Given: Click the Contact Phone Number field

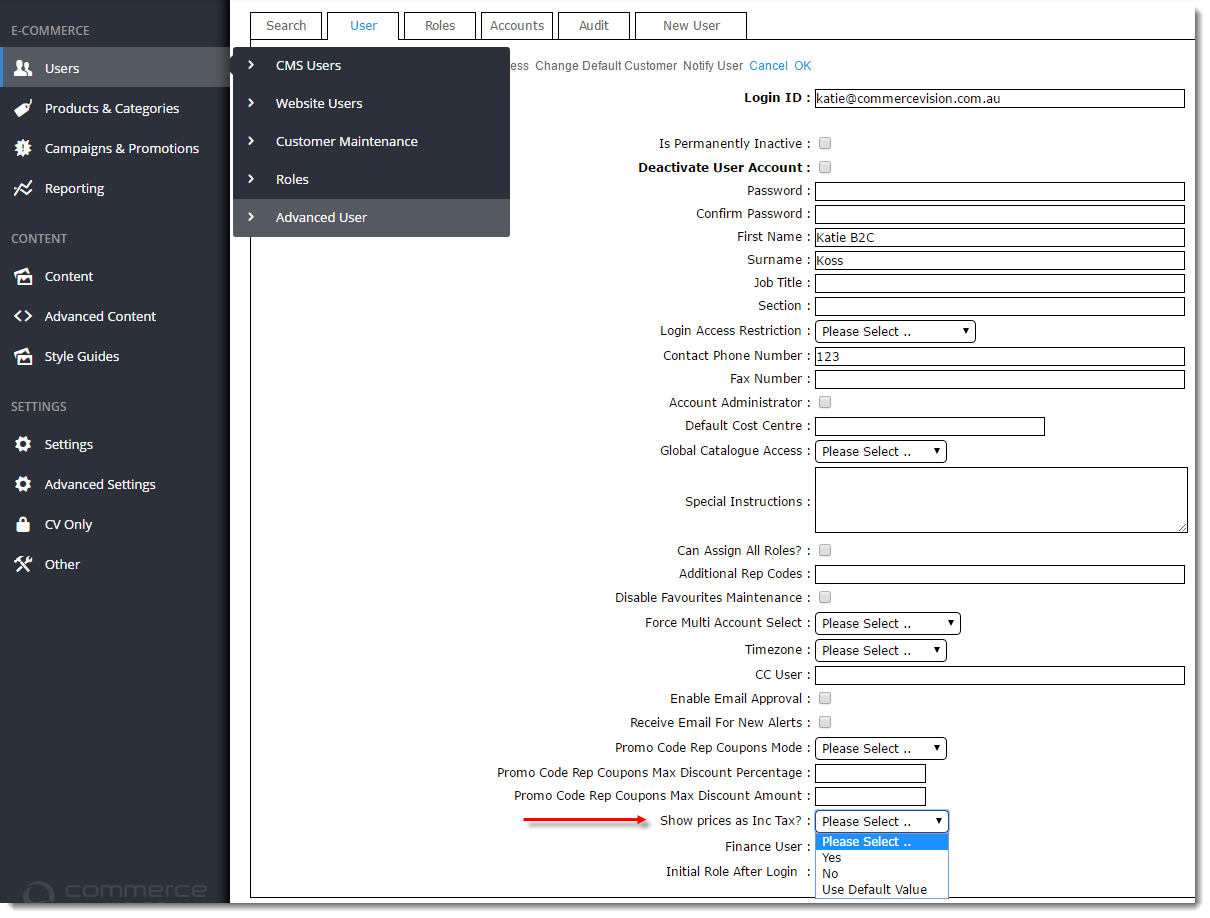Looking at the screenshot, I should (x=1000, y=356).
